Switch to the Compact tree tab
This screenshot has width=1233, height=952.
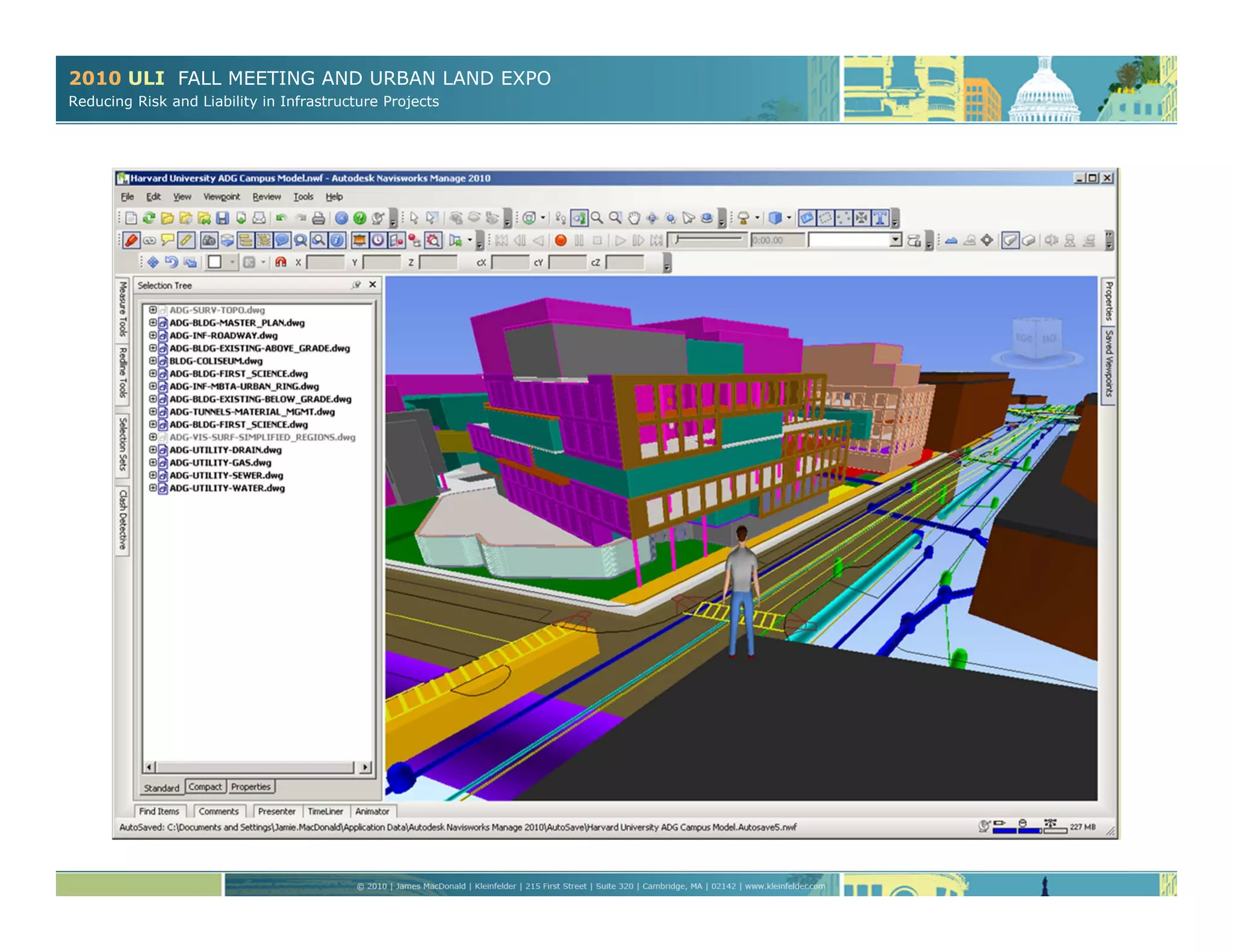[205, 787]
